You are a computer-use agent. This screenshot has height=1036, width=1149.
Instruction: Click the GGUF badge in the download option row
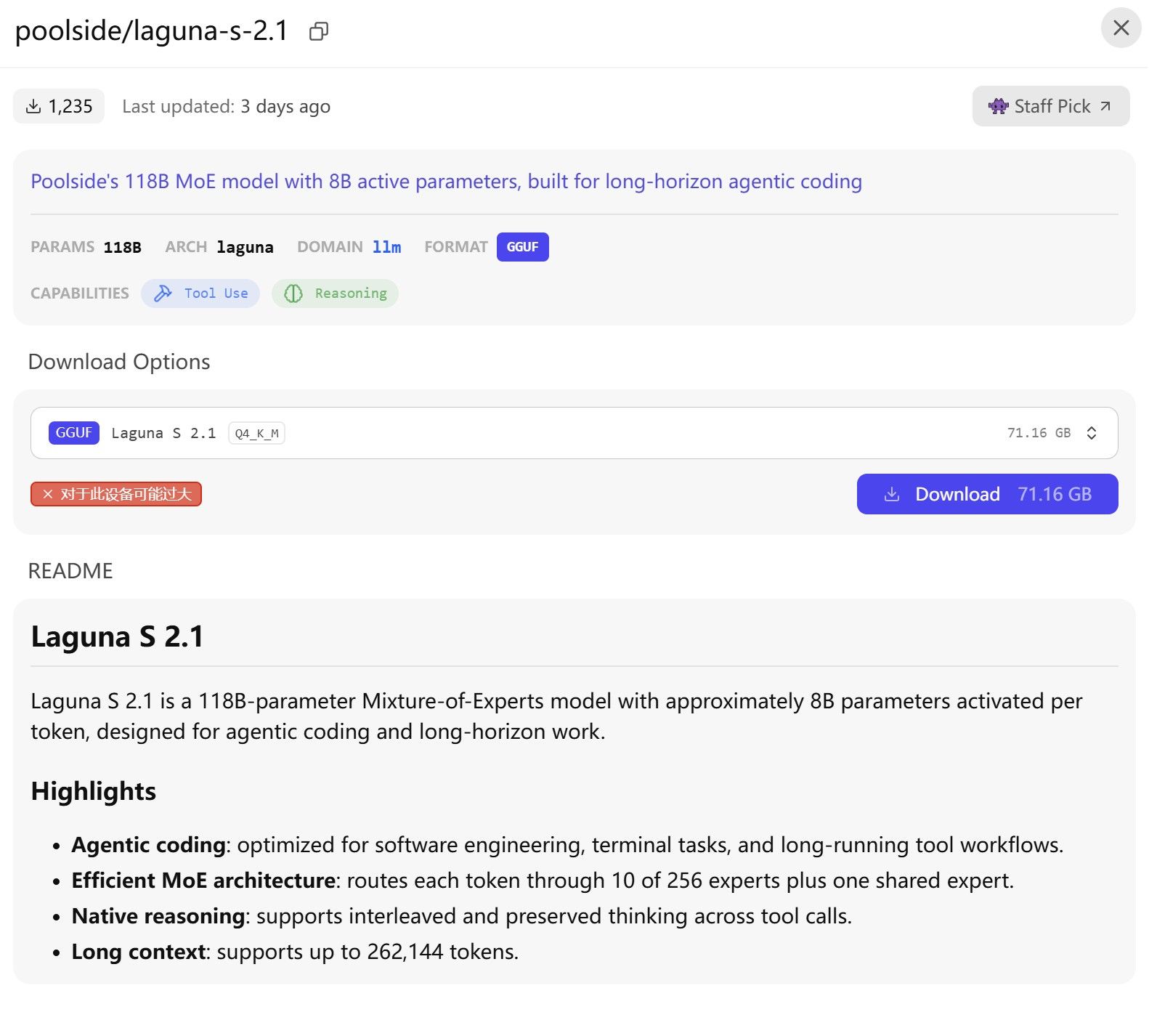point(73,433)
